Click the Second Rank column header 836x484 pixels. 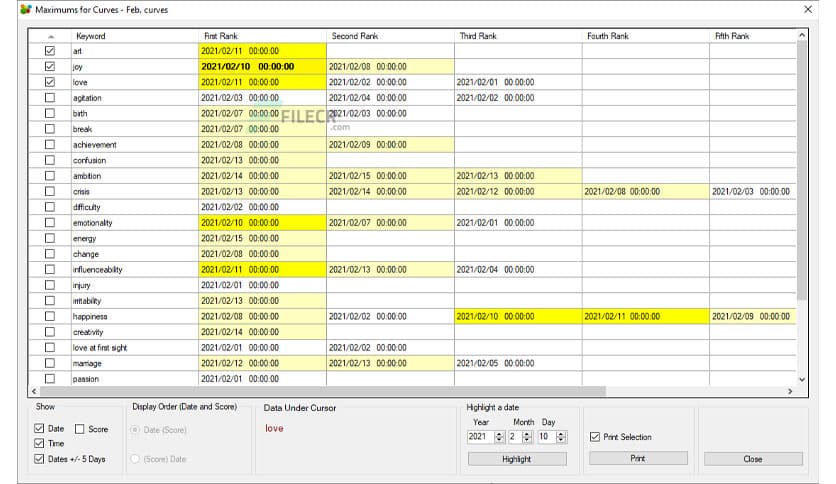click(x=390, y=36)
